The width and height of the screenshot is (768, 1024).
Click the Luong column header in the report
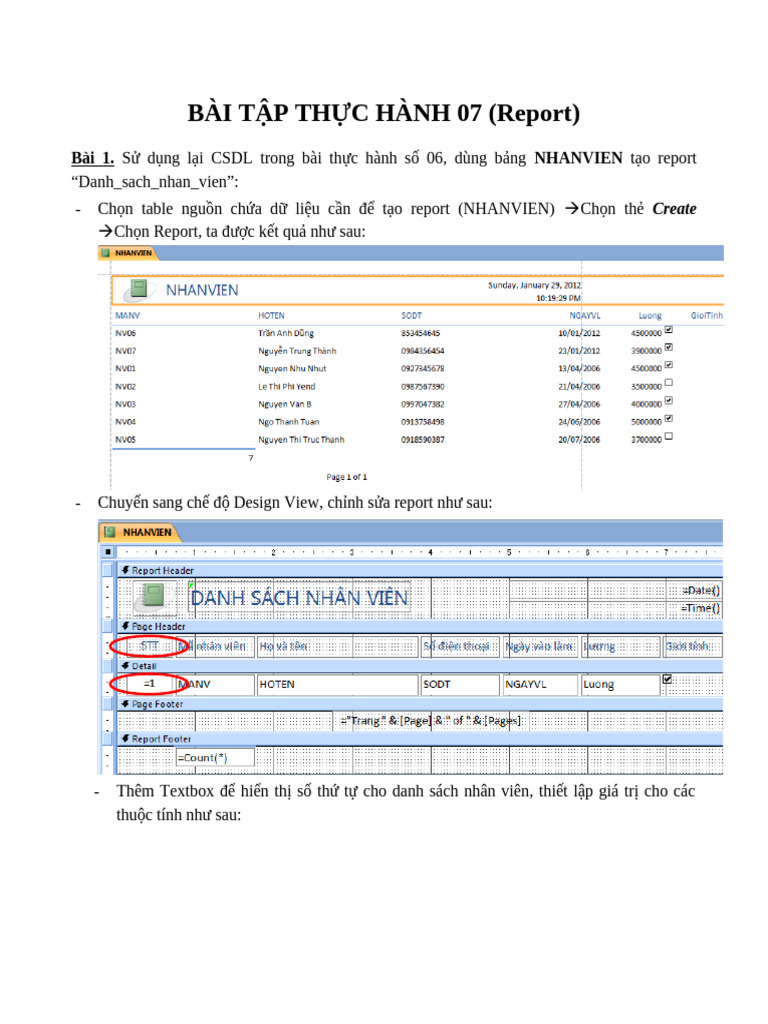(x=650, y=315)
